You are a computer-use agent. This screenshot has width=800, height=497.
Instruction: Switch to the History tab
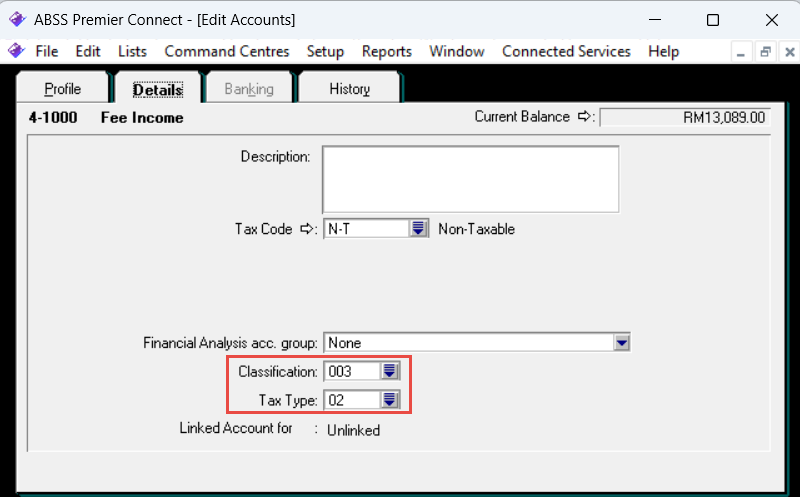click(349, 89)
